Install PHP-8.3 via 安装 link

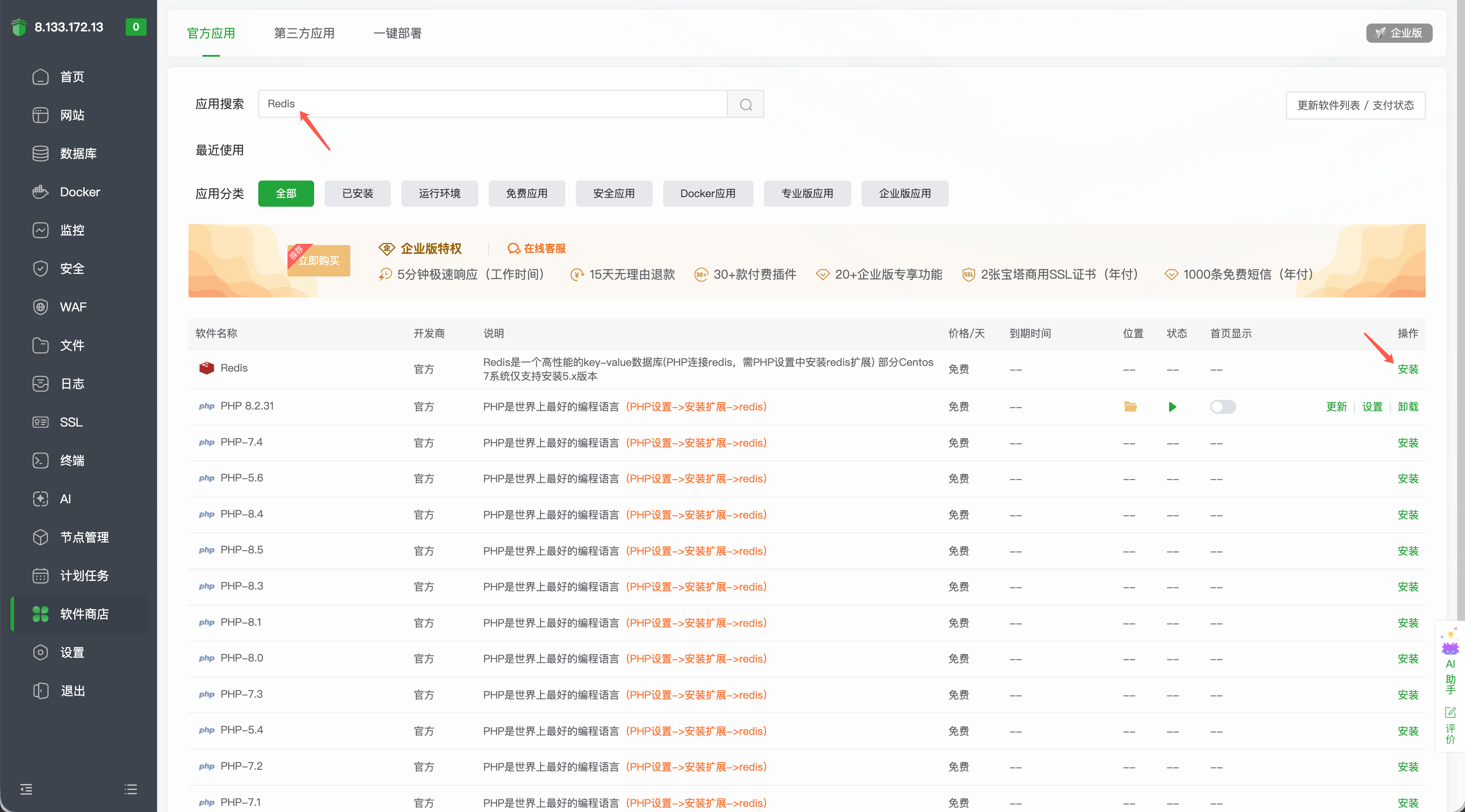pyautogui.click(x=1408, y=587)
